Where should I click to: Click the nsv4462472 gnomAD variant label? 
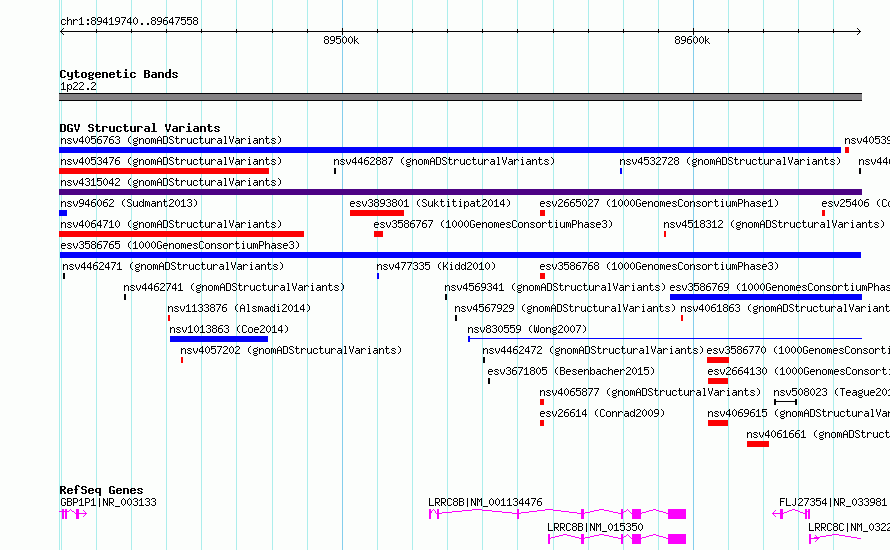593,350
